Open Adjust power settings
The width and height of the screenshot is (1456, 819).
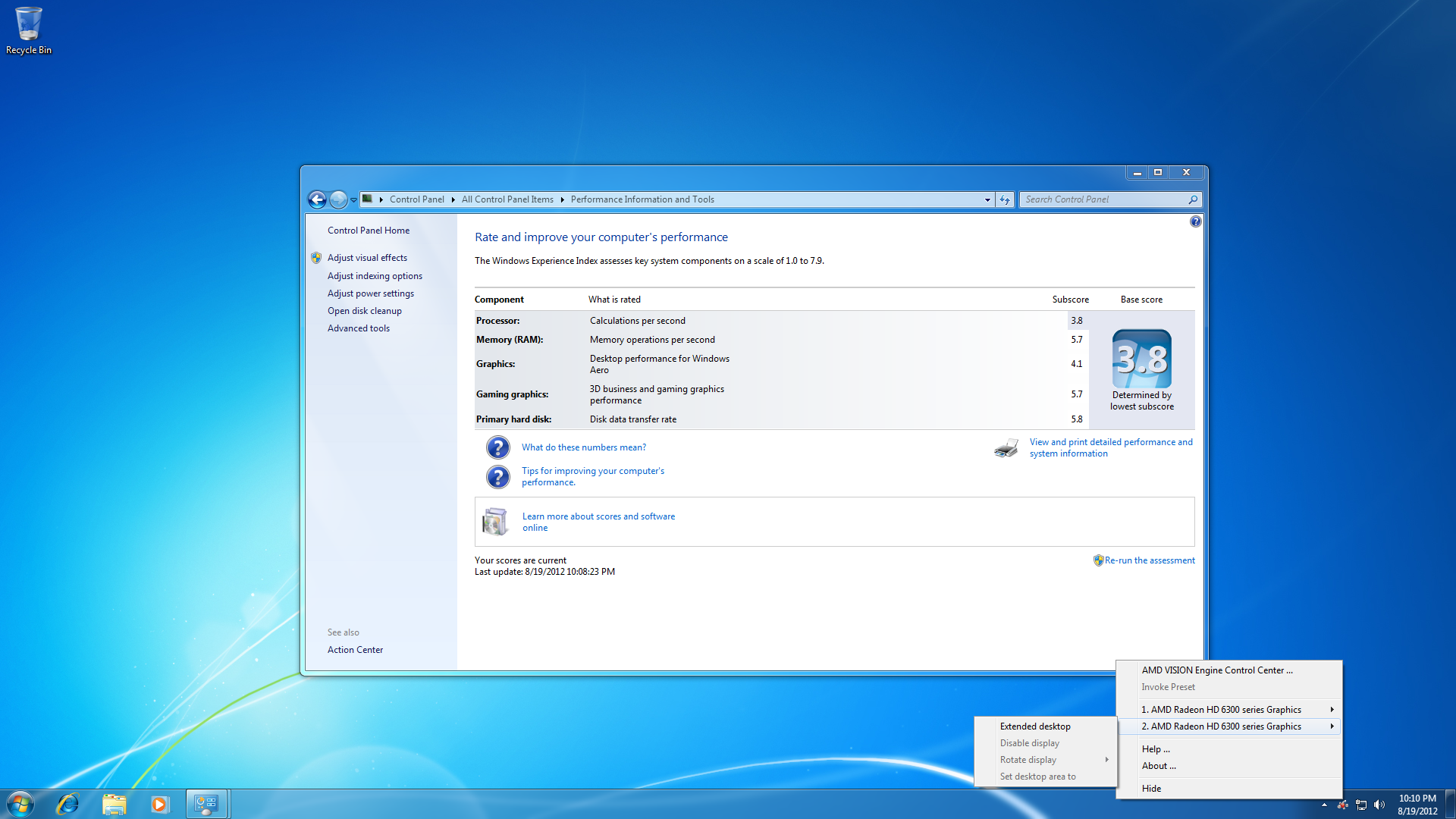[x=371, y=293]
